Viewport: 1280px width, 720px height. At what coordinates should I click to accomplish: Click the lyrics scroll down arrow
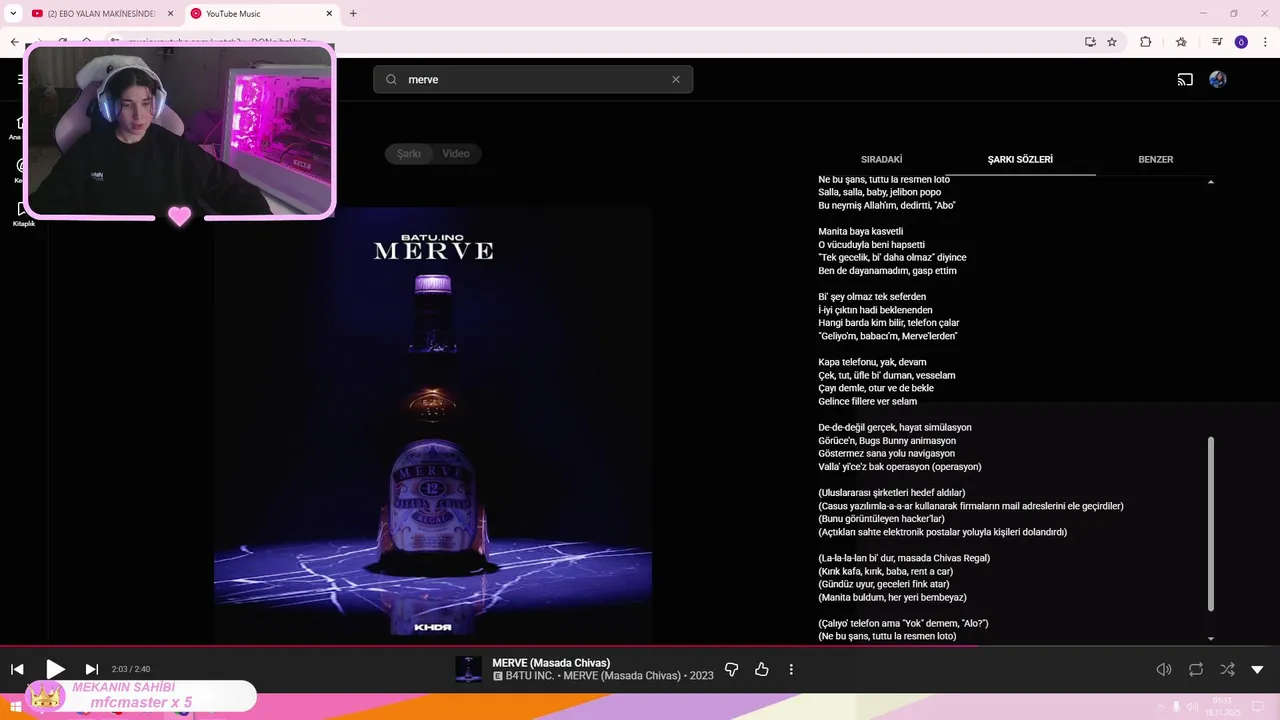click(x=1211, y=638)
